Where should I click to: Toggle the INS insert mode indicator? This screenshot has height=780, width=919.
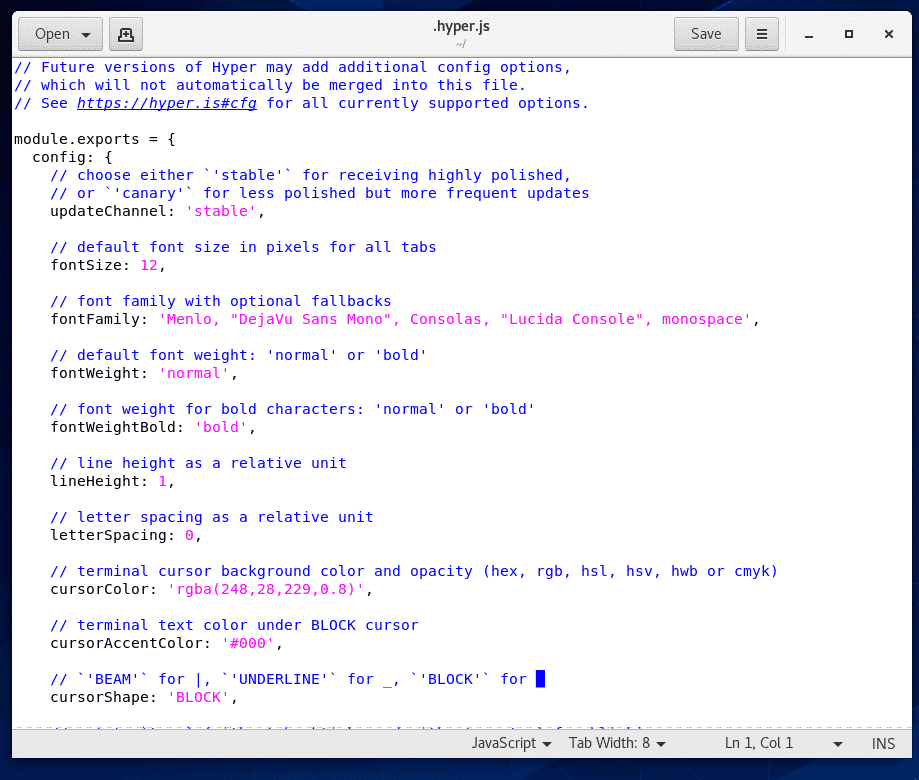coord(883,743)
